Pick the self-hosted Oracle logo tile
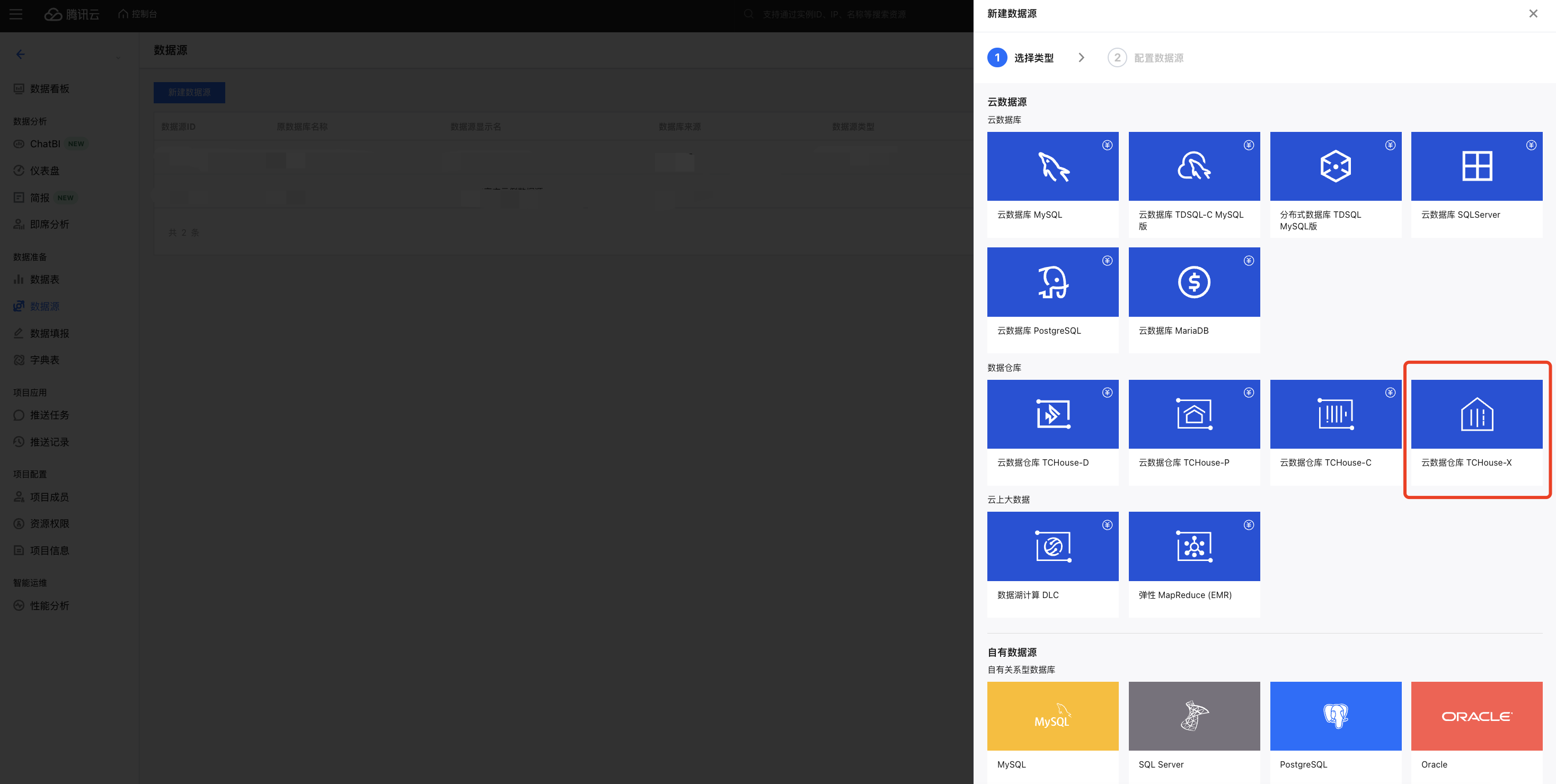The image size is (1556, 784). click(1477, 716)
